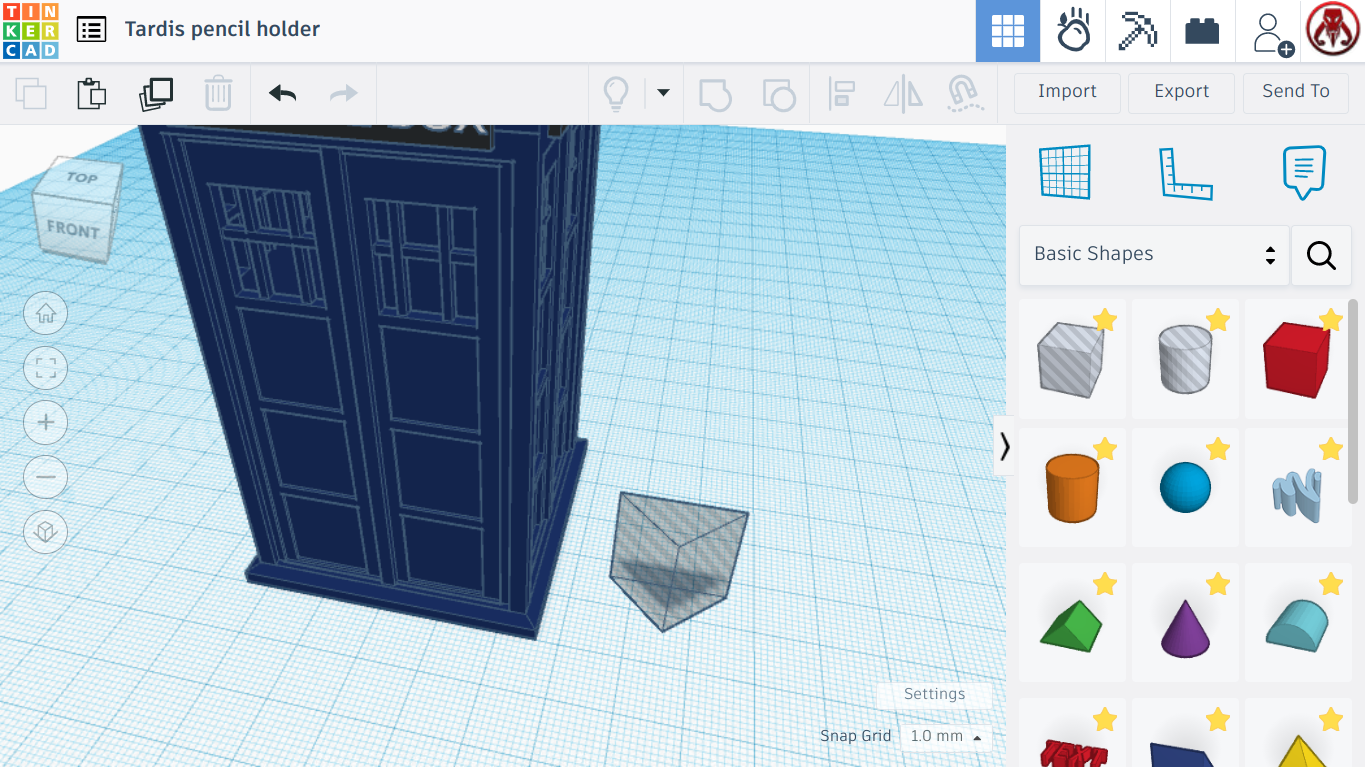This screenshot has width=1365, height=767.
Task: Click the Import button
Action: (x=1067, y=92)
